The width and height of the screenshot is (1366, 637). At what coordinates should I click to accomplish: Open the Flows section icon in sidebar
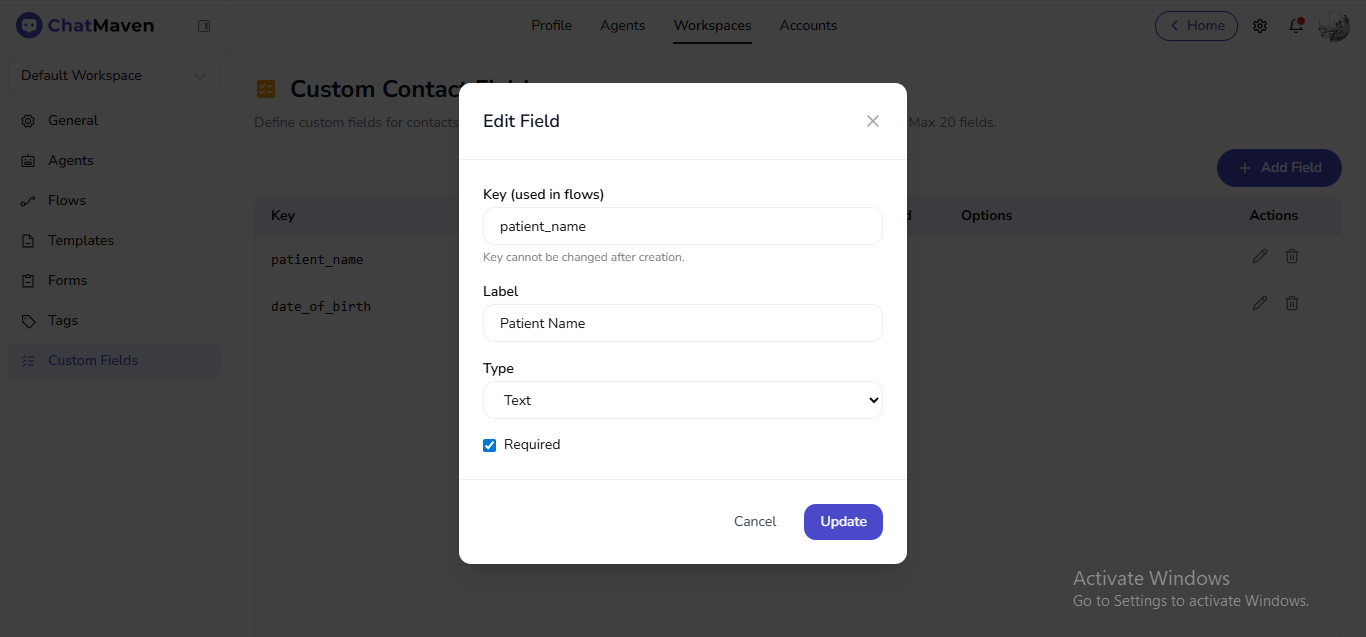tap(28, 200)
